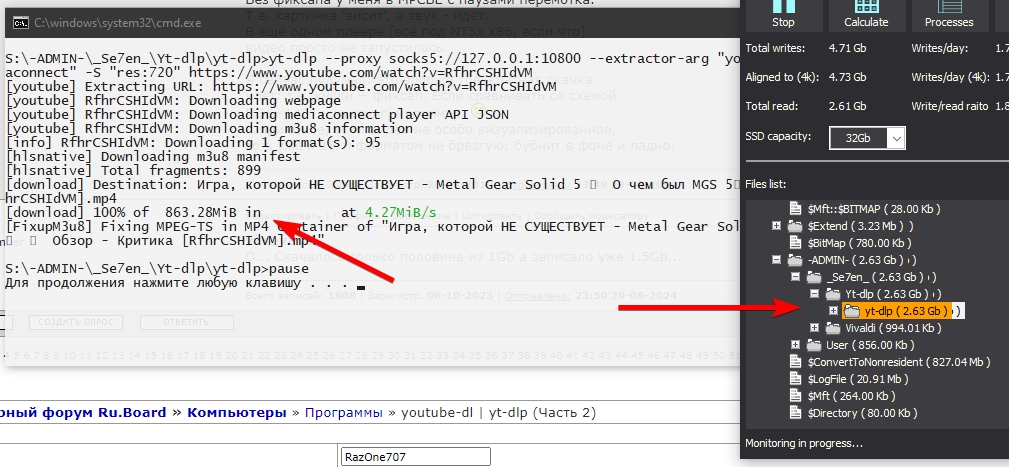Screen dimensions: 1009x467
Task: Open the Processes view
Action: coord(949,15)
